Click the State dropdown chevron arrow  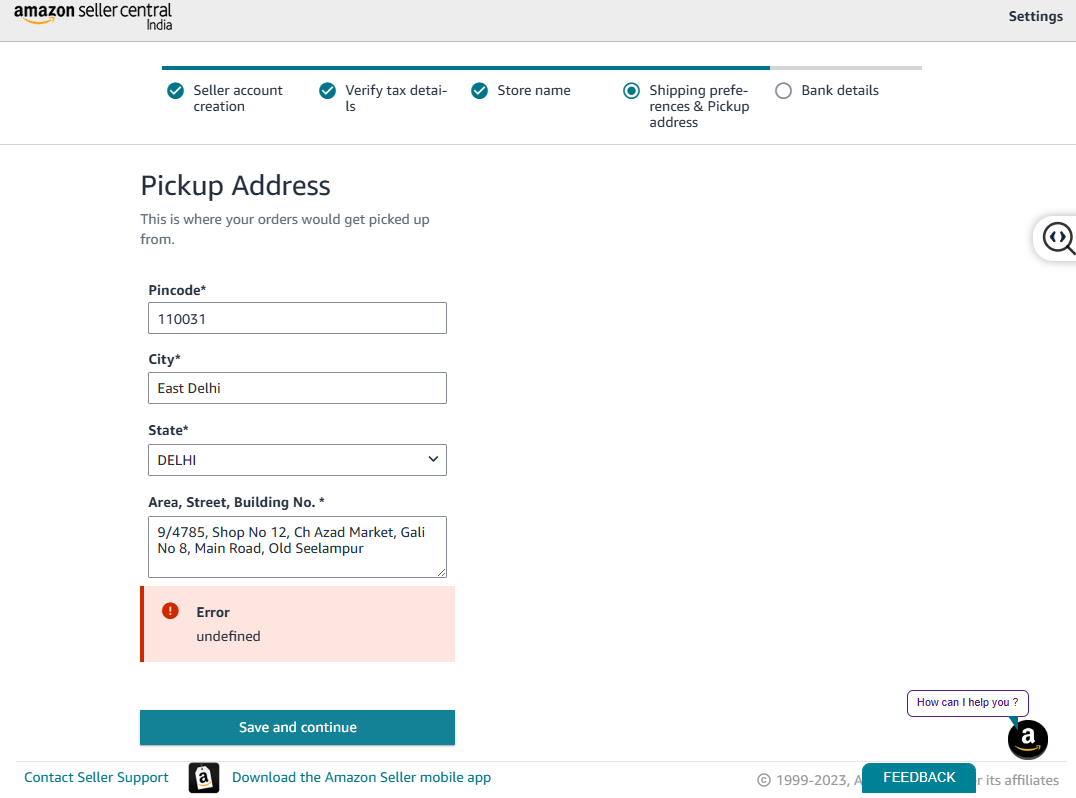coord(433,459)
